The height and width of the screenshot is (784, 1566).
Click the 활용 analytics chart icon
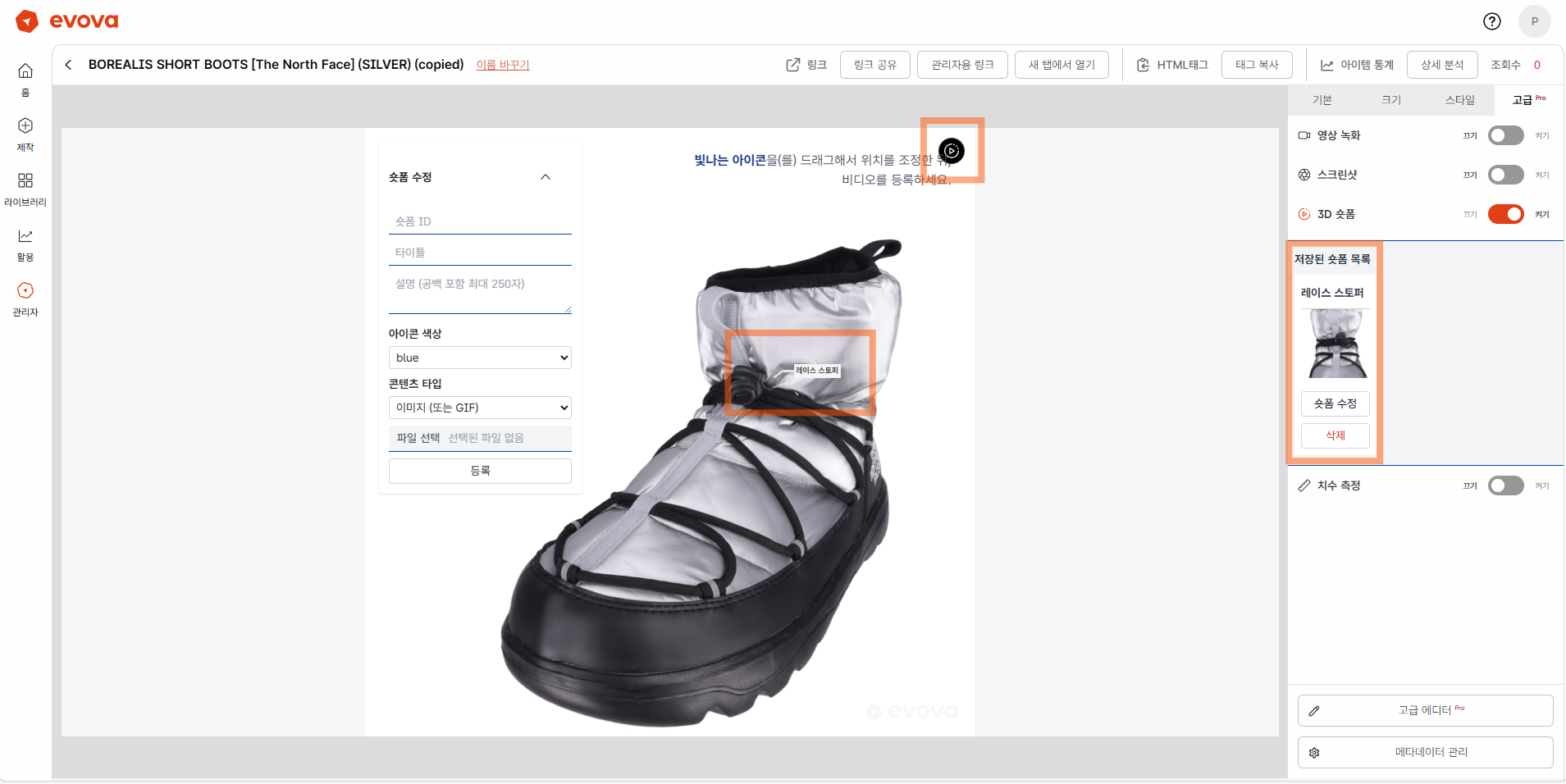point(25,236)
